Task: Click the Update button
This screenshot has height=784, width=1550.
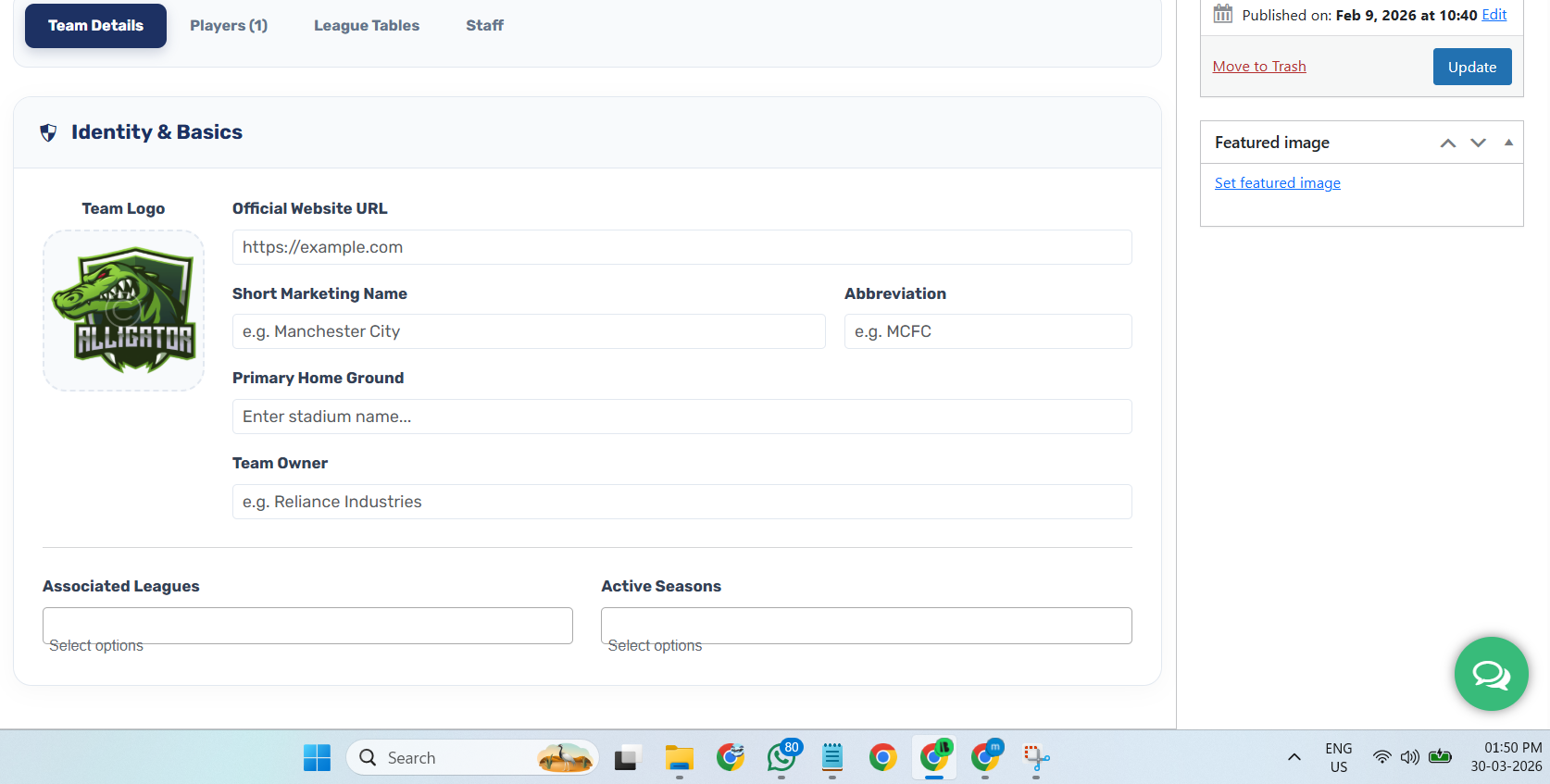Action: [1471, 67]
